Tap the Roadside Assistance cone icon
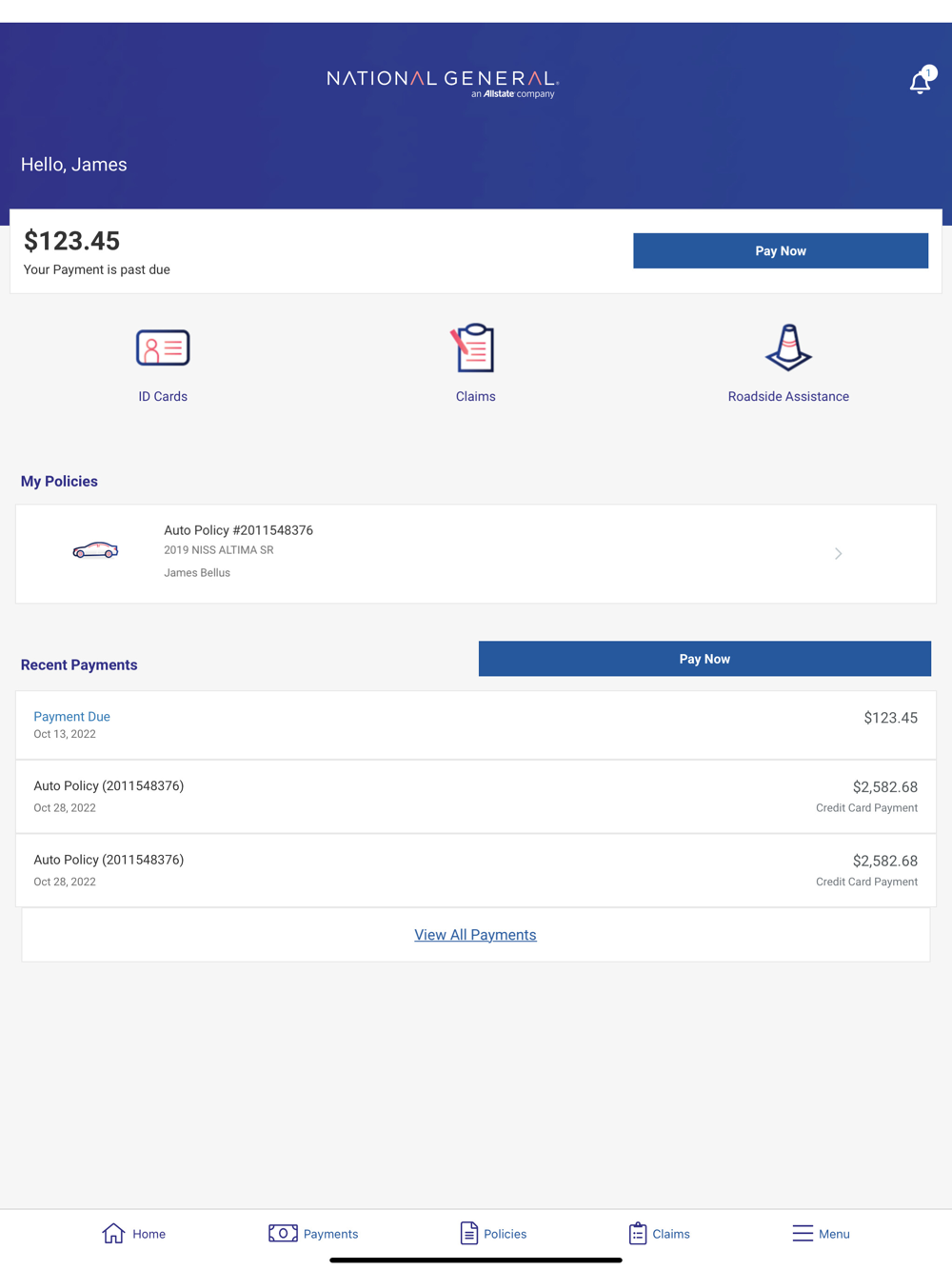Screen dimensions: 952x1270 (788, 347)
